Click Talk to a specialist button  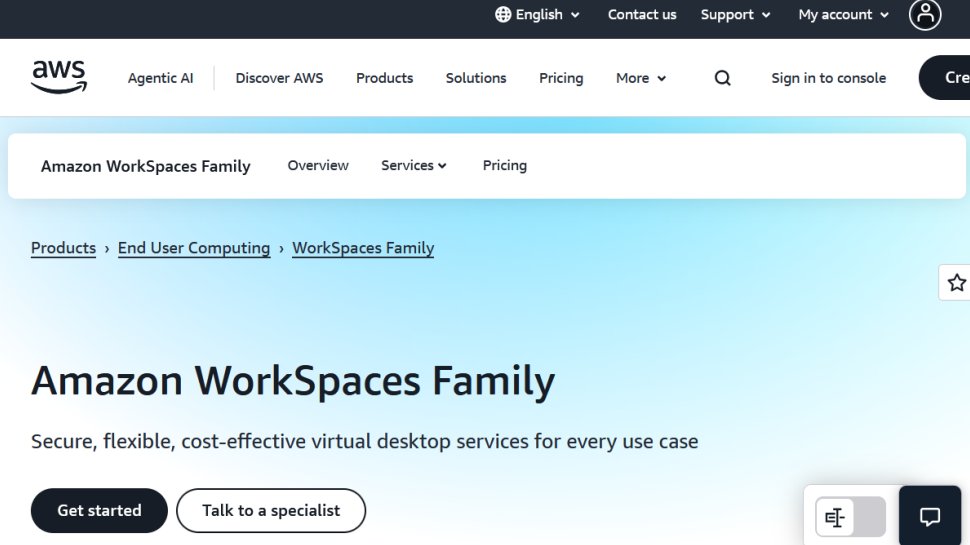tap(271, 510)
